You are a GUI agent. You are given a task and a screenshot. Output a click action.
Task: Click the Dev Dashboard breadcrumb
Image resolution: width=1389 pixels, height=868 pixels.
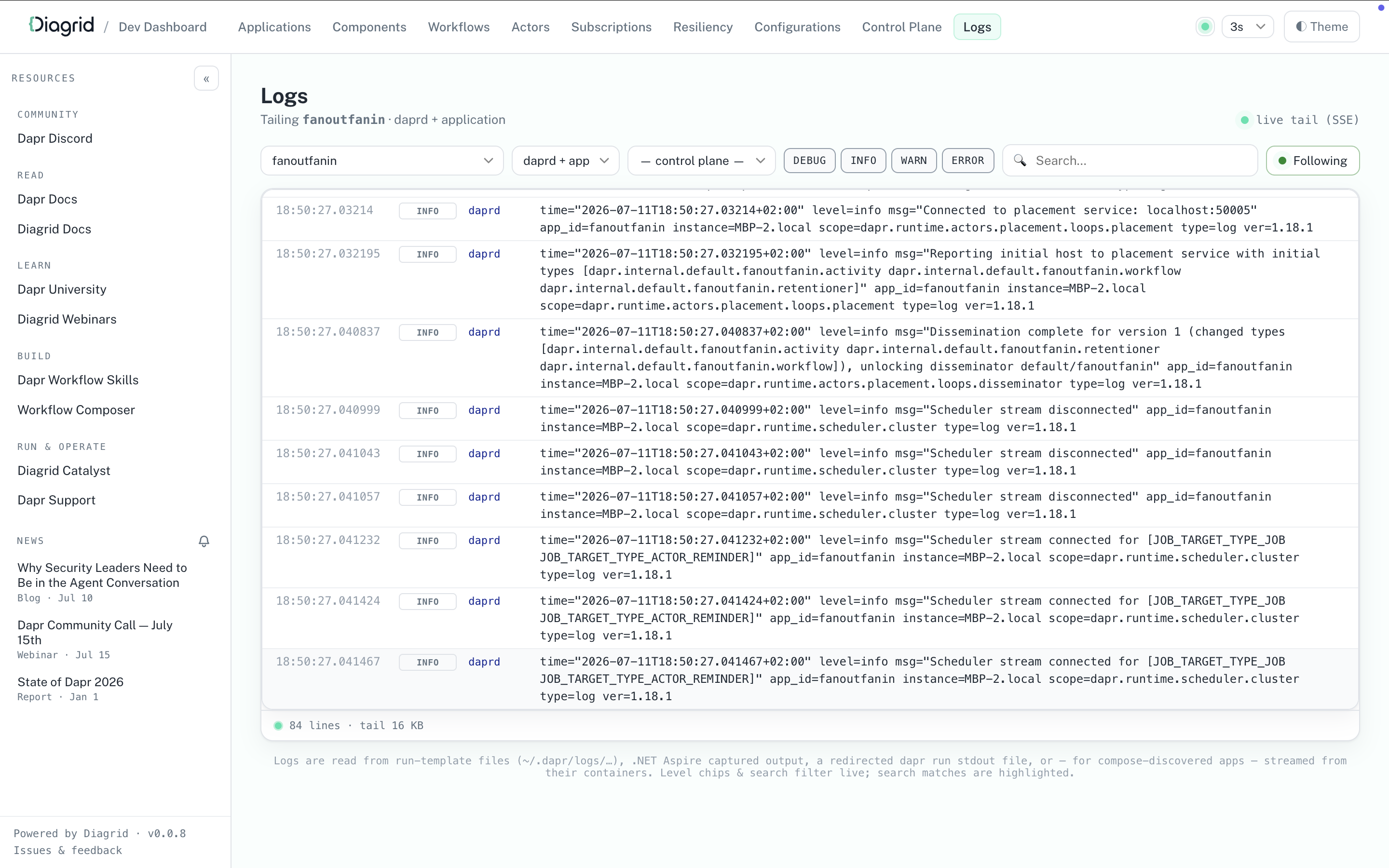(163, 27)
